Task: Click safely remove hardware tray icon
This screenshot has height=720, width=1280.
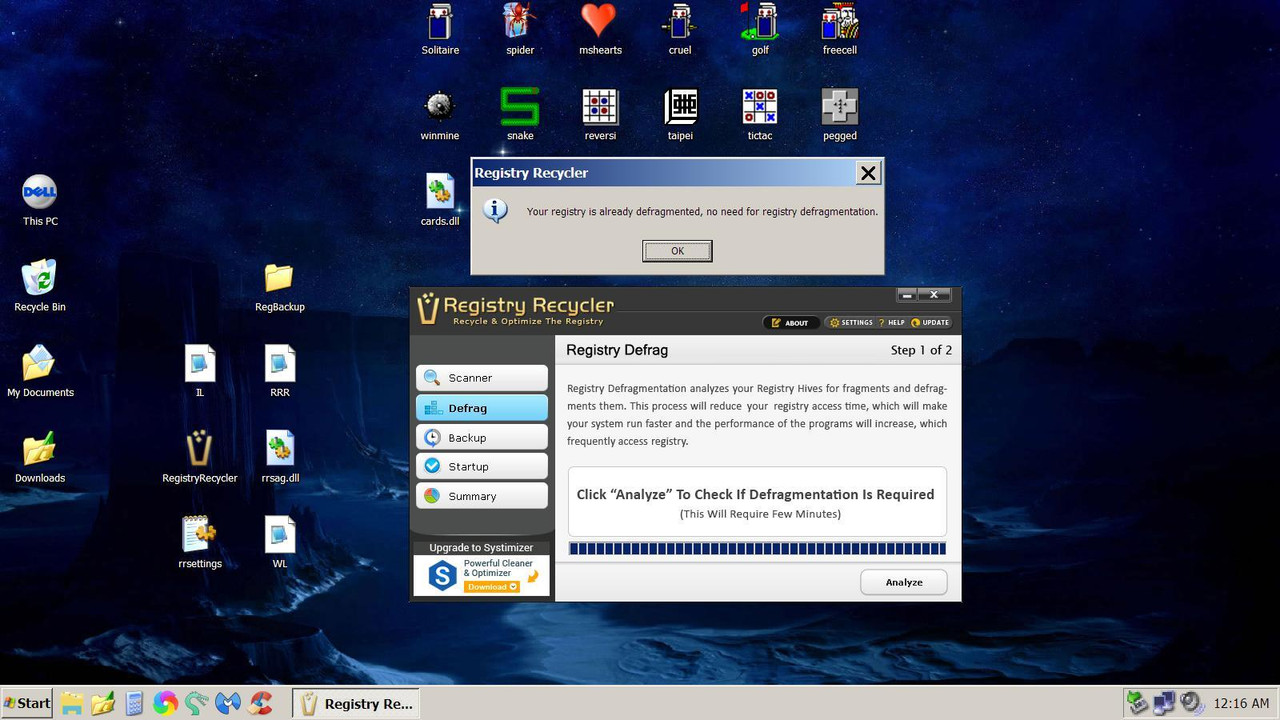Action: pos(1135,703)
